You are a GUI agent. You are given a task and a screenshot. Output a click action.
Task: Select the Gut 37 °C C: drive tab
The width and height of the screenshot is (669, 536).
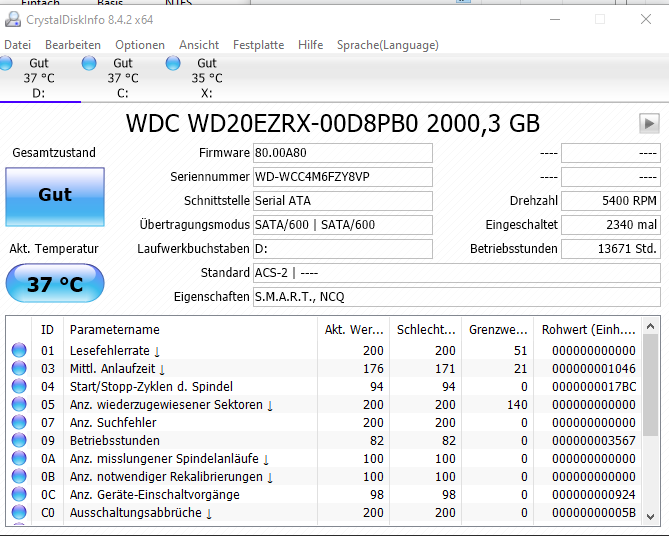click(123, 78)
